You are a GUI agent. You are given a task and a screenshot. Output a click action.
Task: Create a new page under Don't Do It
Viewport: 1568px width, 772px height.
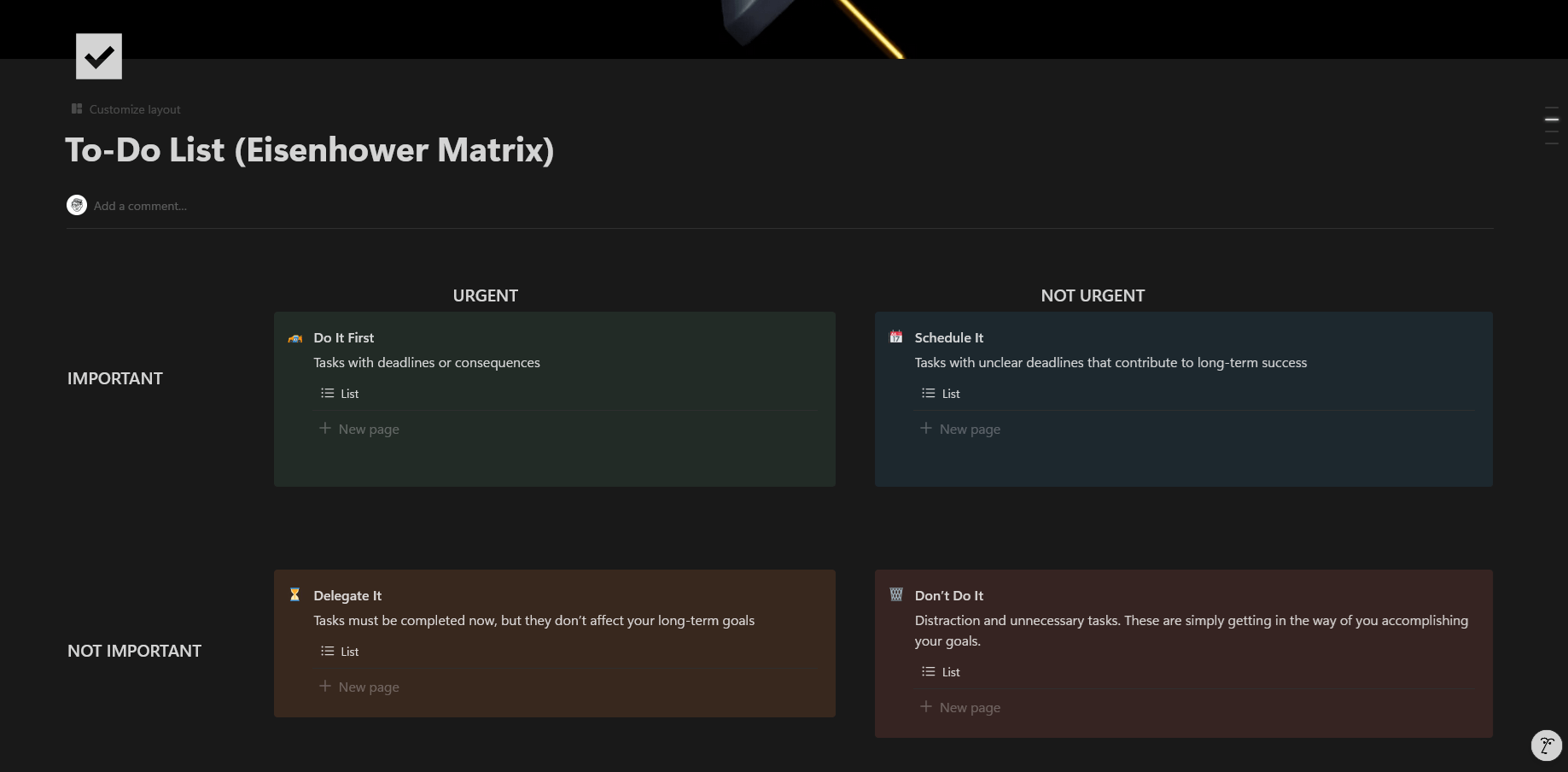click(960, 707)
